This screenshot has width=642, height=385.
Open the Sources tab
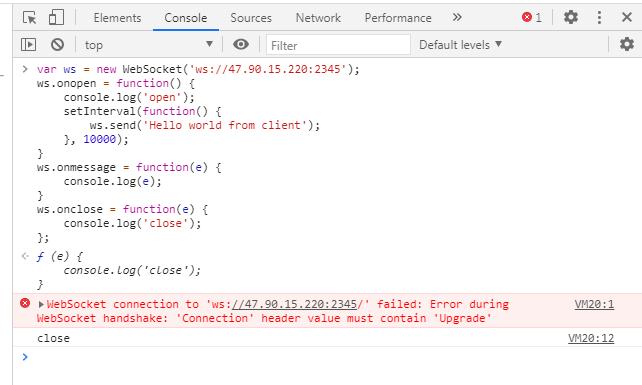coord(251,18)
